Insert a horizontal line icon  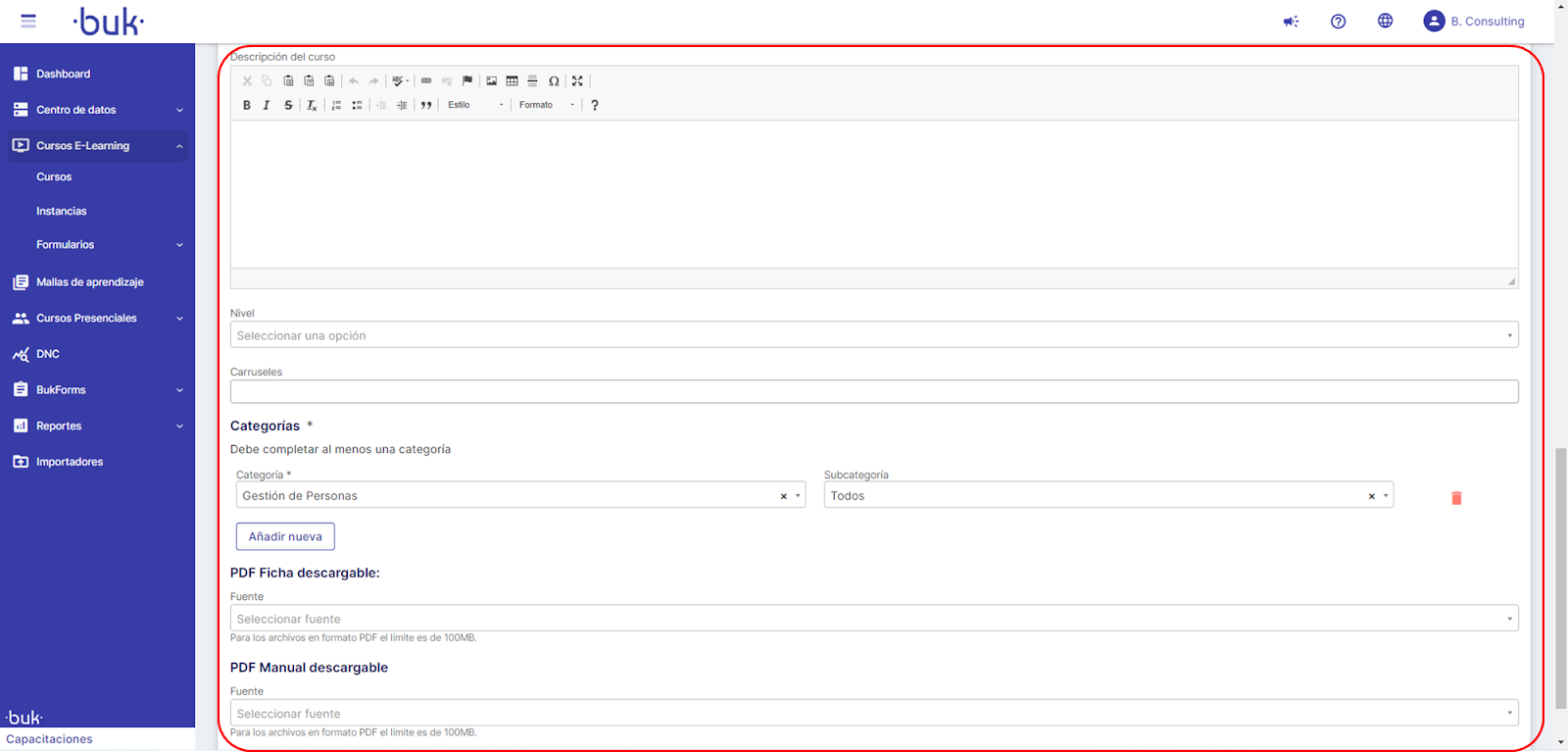coord(532,81)
